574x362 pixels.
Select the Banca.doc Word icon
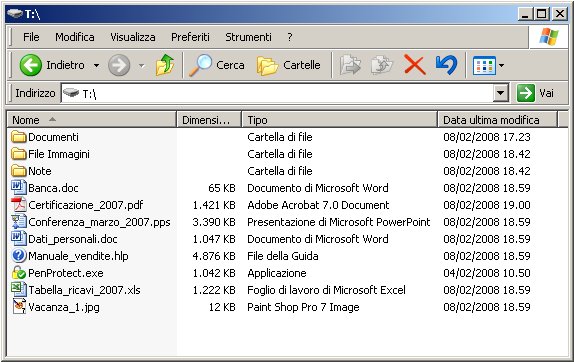point(19,188)
